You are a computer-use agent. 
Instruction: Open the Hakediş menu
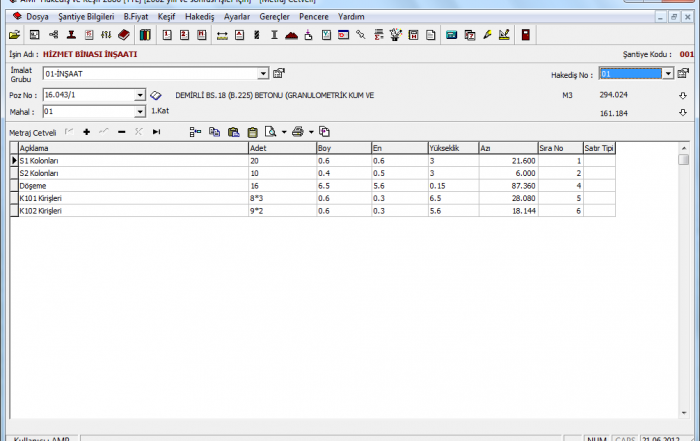(200, 17)
